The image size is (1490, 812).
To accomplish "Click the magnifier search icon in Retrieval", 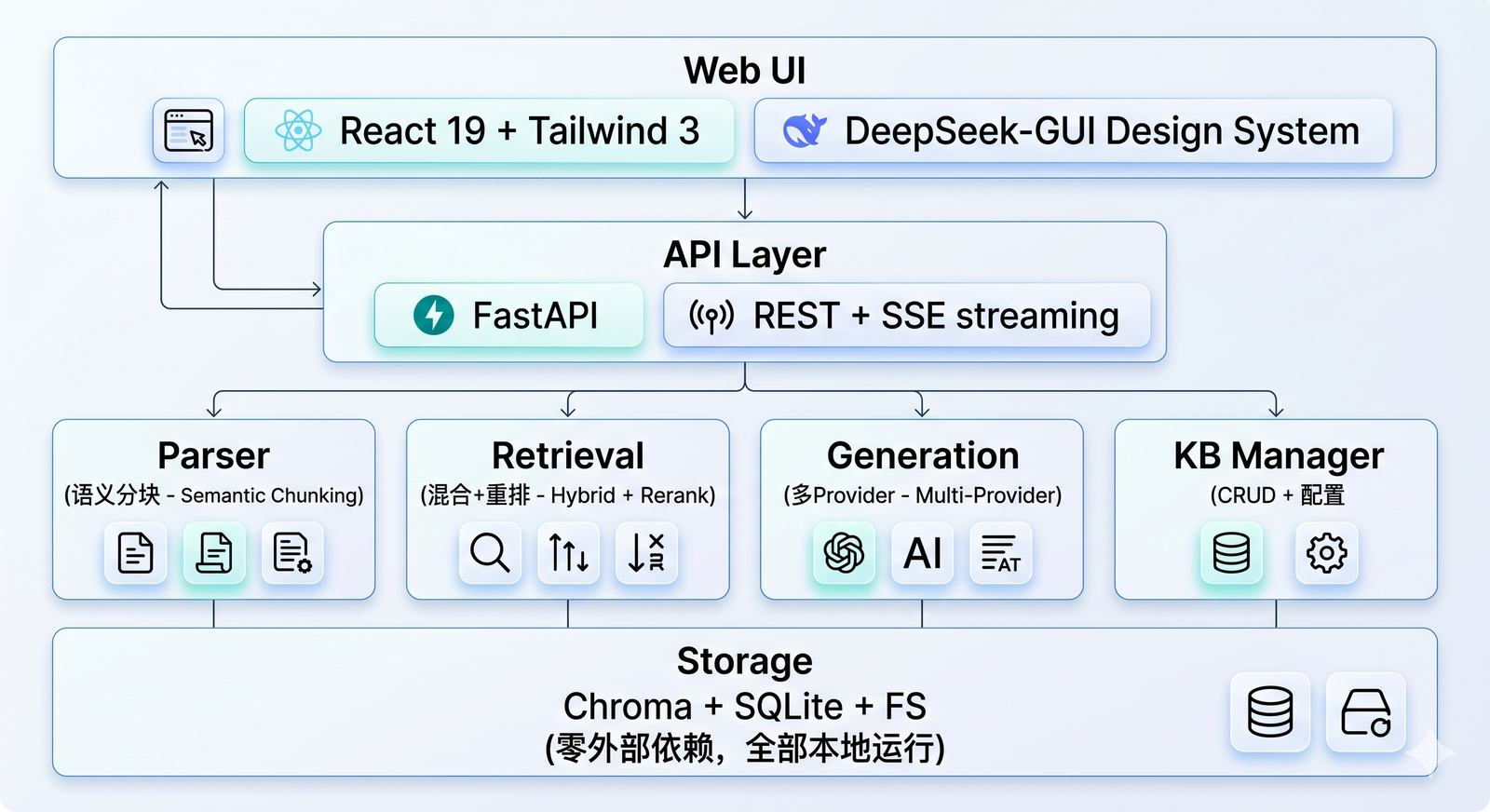I will (490, 553).
